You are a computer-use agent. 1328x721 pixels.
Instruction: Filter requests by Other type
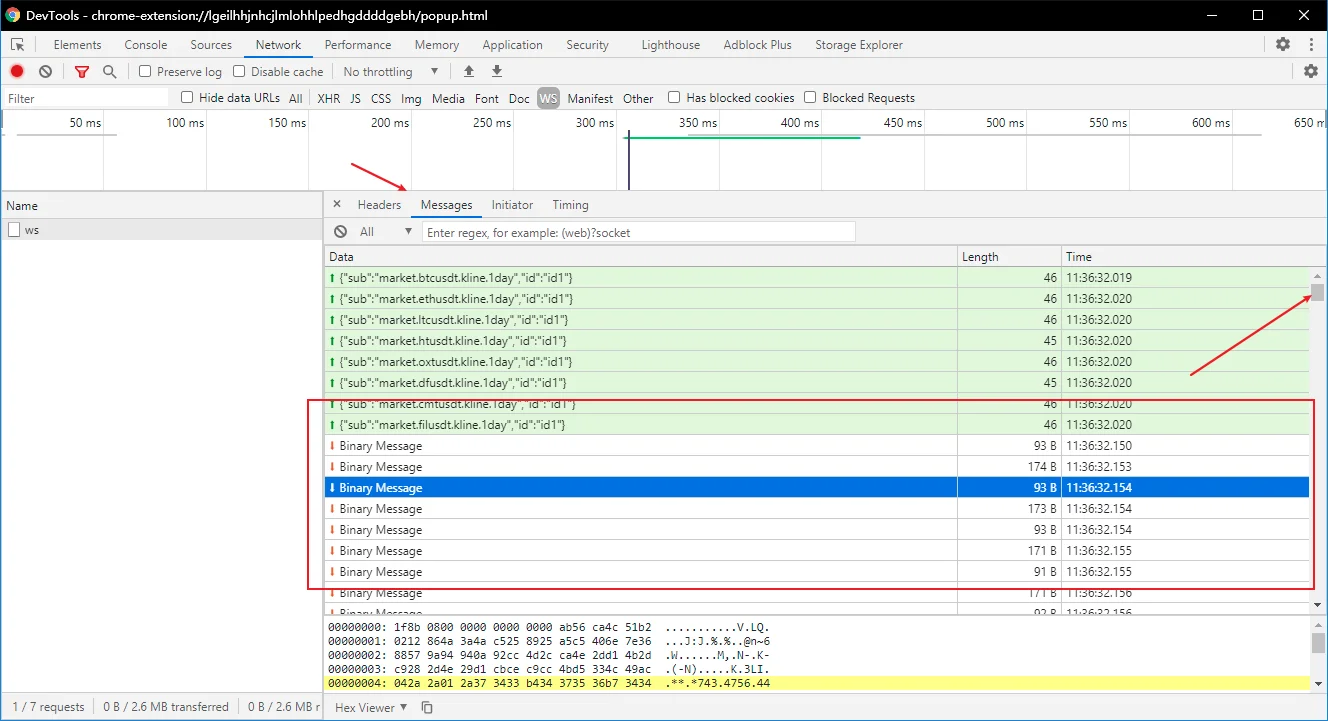coord(638,98)
